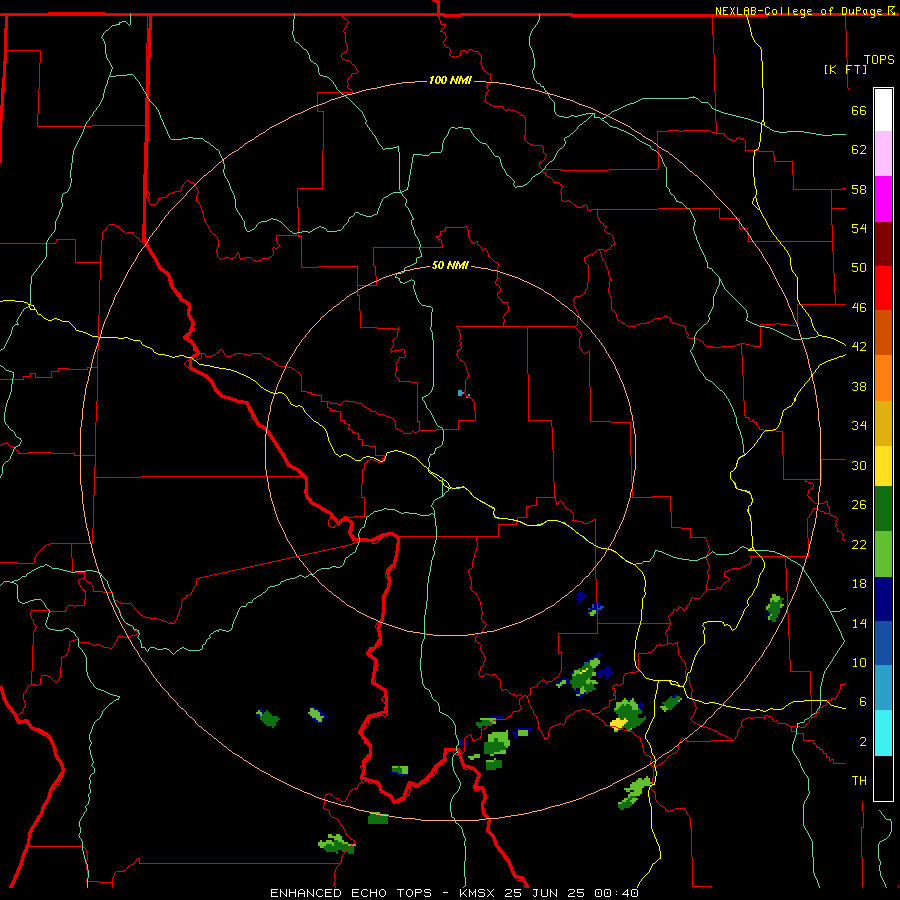Click the white swatch in the tops legend
The height and width of the screenshot is (900, 900).
[x=883, y=110]
